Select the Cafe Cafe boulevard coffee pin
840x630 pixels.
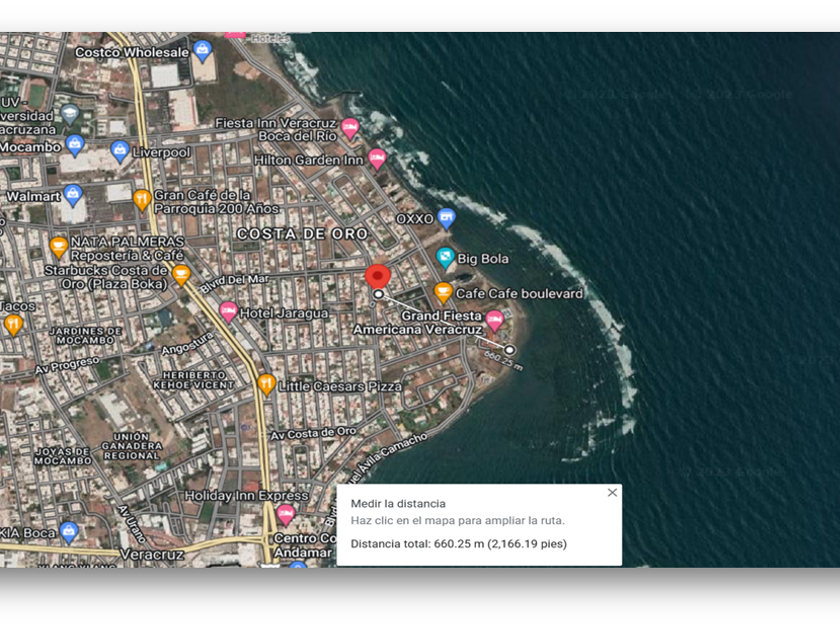coord(443,292)
